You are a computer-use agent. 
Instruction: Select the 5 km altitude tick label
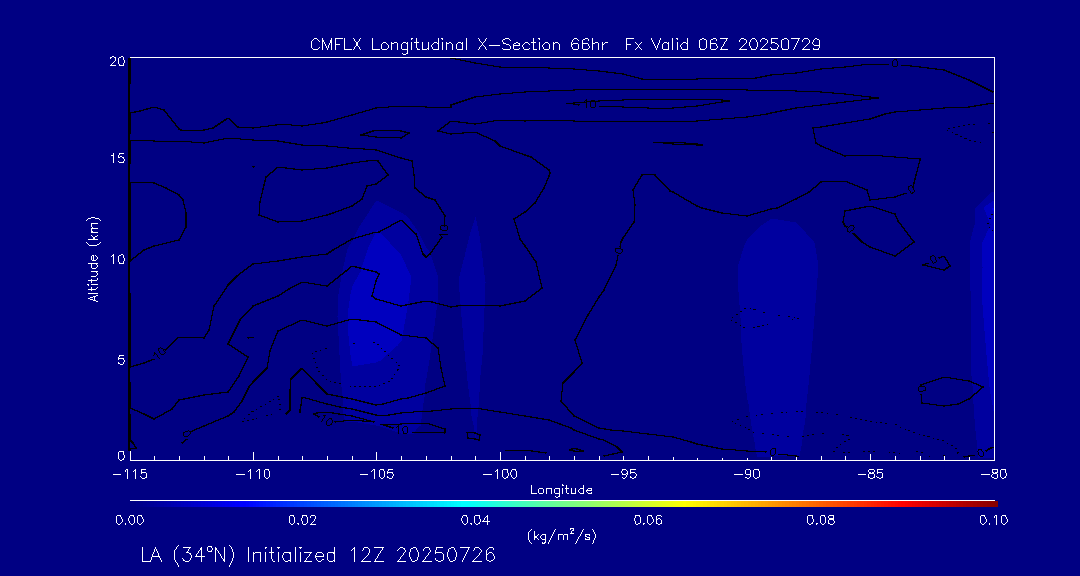[119, 358]
